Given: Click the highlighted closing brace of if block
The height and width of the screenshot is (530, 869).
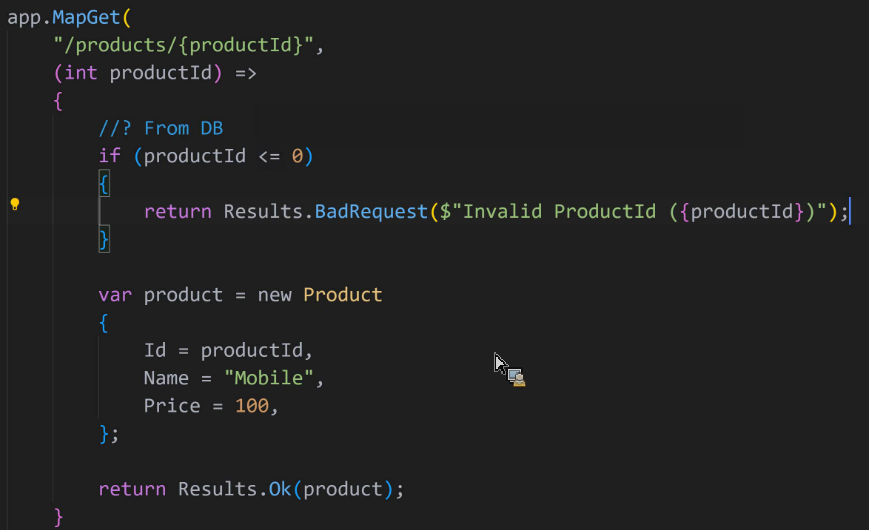Looking at the screenshot, I should tap(104, 239).
